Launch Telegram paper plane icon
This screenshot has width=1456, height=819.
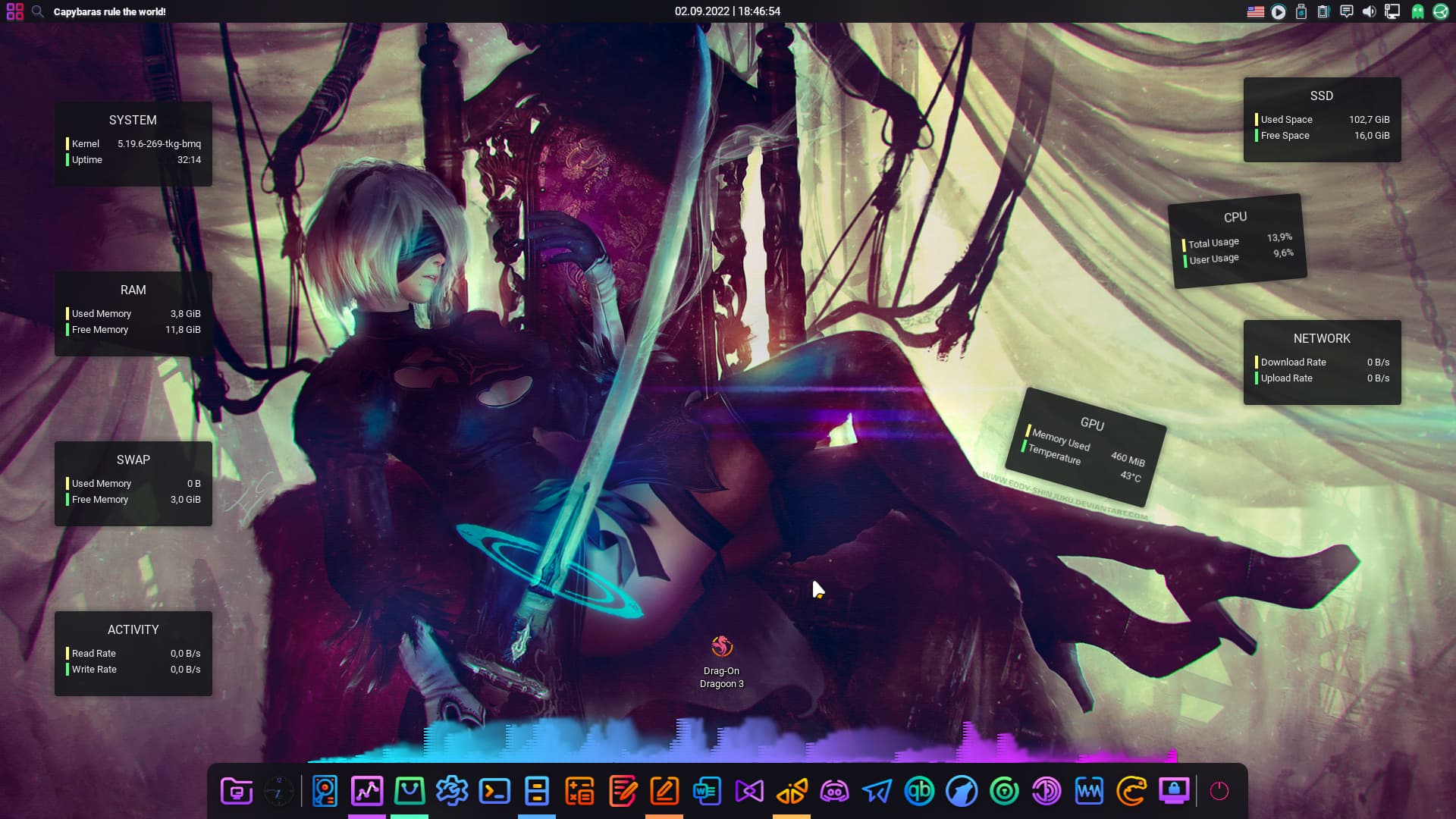pyautogui.click(x=877, y=792)
